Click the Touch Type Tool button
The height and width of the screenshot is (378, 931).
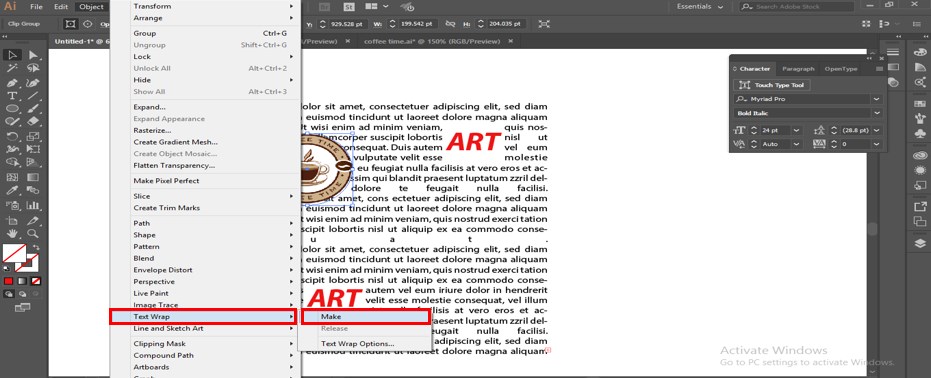coord(772,85)
